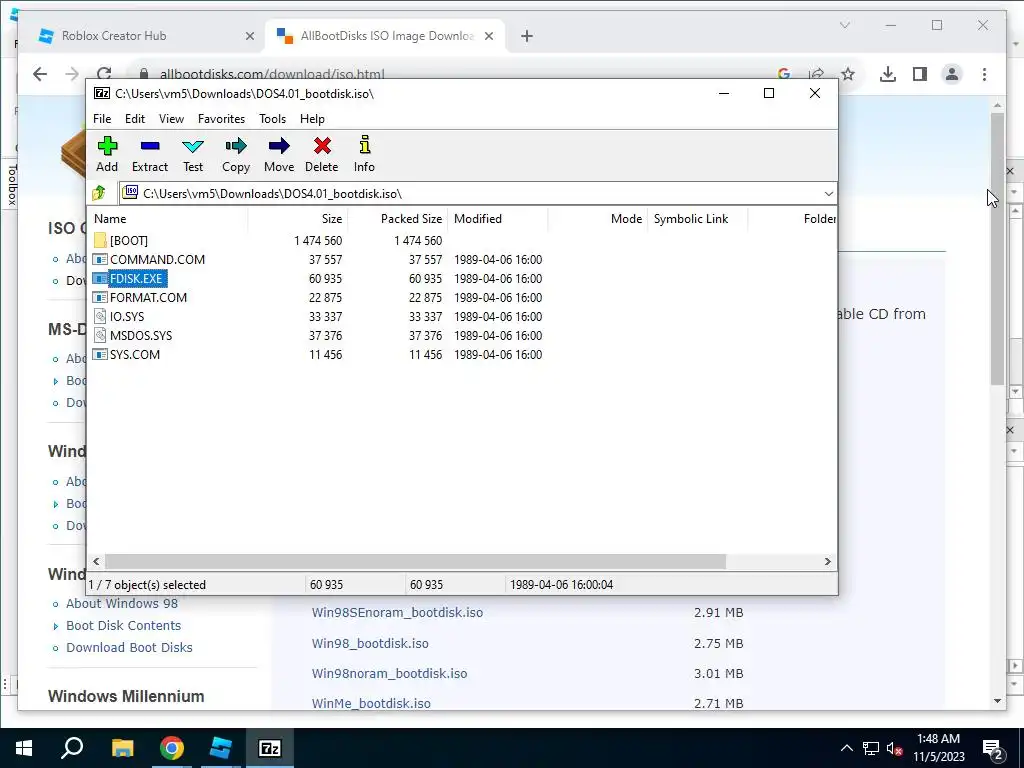Screen dimensions: 1024x768
Task: Download Win98SEnoram_bootdisk.iso link
Action: 397,613
